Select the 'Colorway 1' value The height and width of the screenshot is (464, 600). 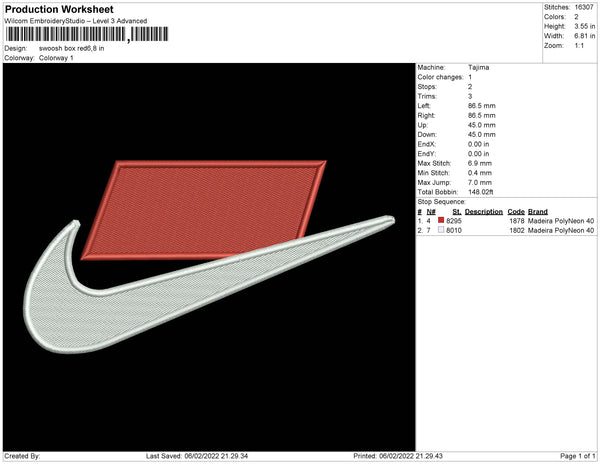(56, 58)
